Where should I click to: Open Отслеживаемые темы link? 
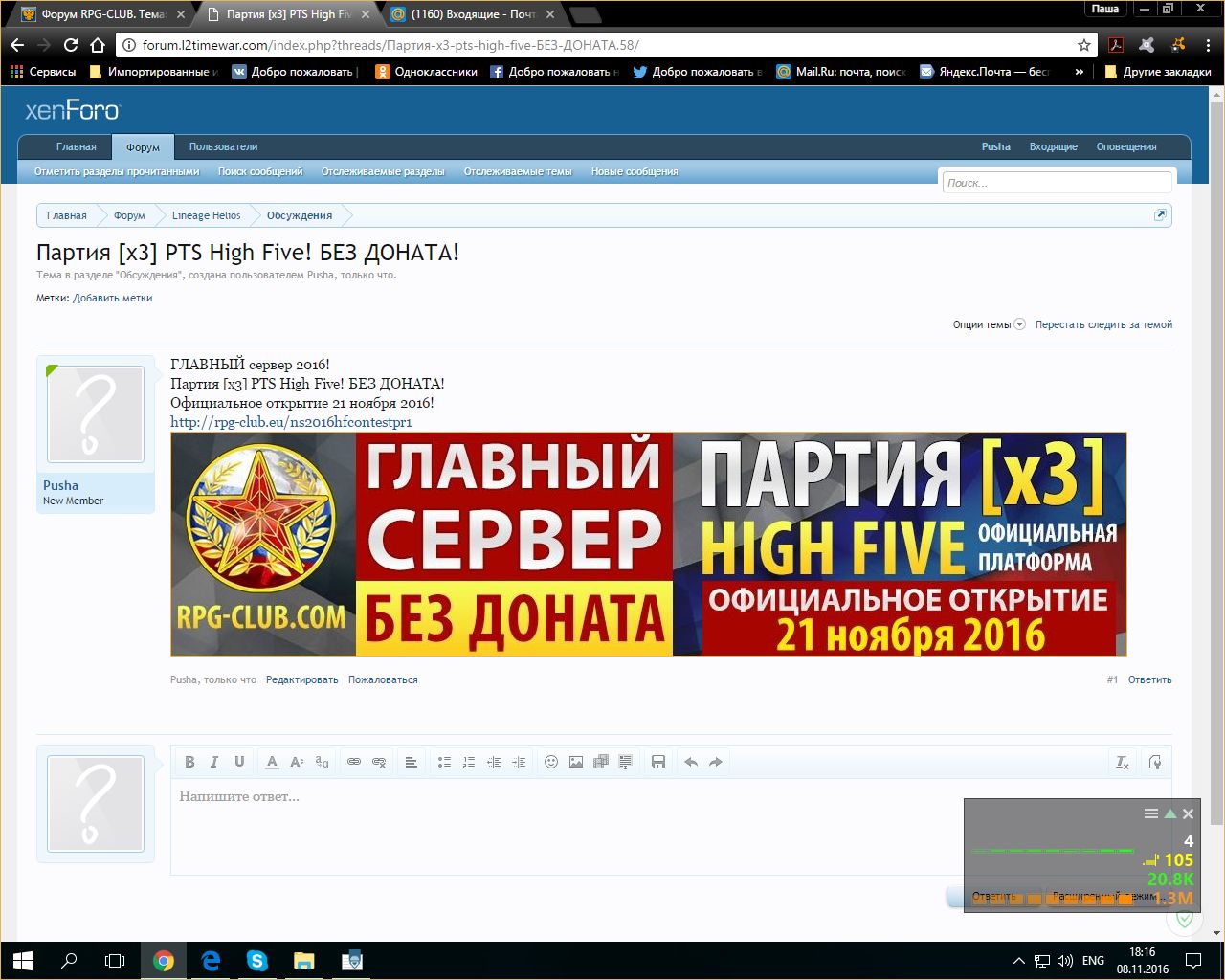(518, 172)
